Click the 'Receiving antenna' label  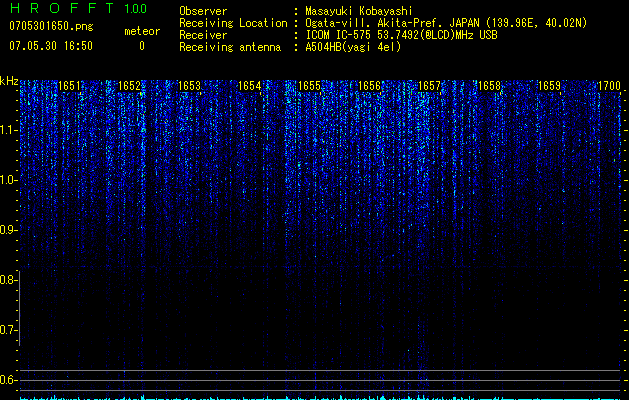point(230,47)
